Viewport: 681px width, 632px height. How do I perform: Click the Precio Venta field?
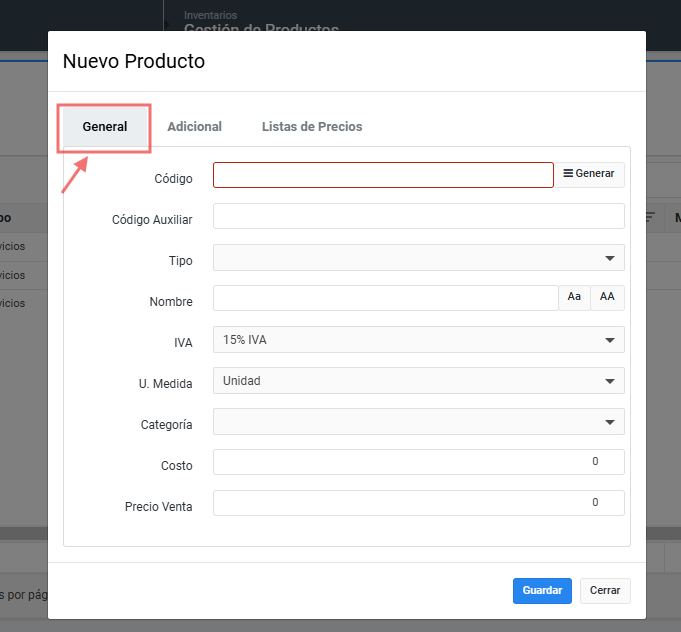[x=418, y=503]
